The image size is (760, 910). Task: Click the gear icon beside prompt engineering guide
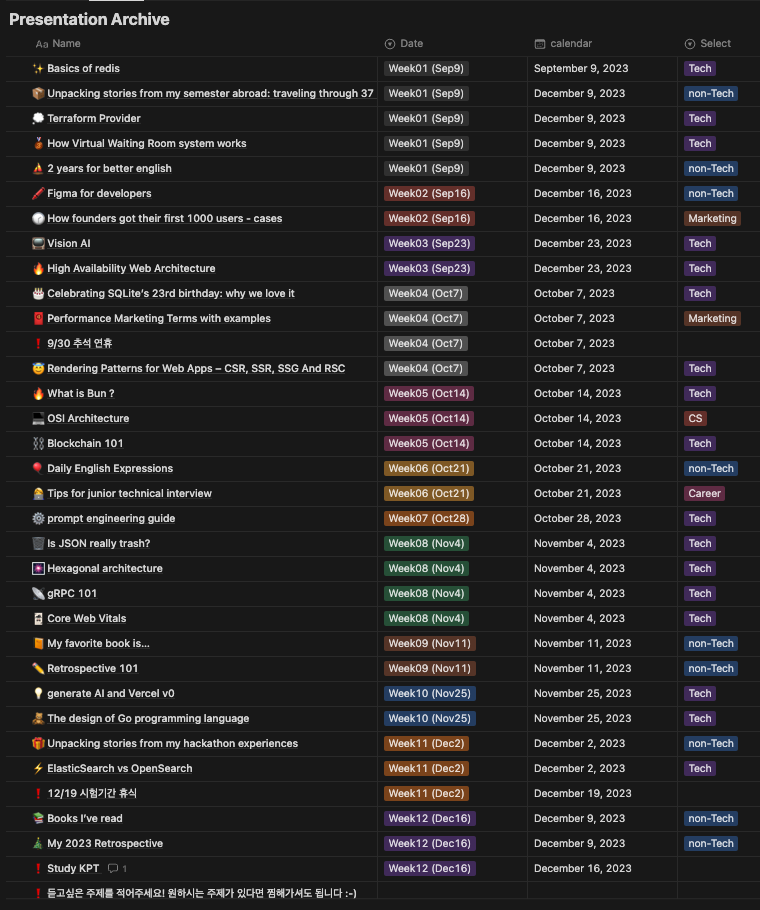[38, 518]
